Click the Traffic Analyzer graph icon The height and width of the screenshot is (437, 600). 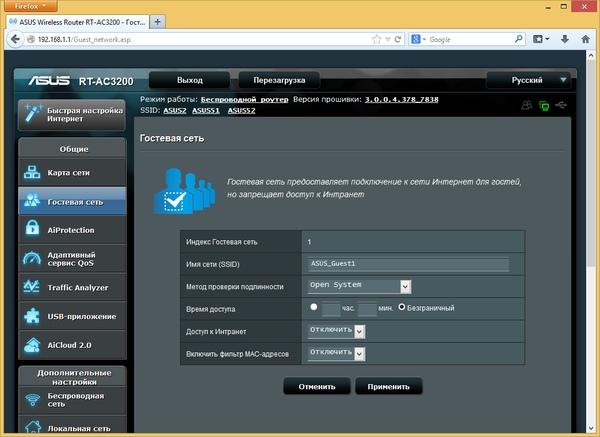click(31, 286)
